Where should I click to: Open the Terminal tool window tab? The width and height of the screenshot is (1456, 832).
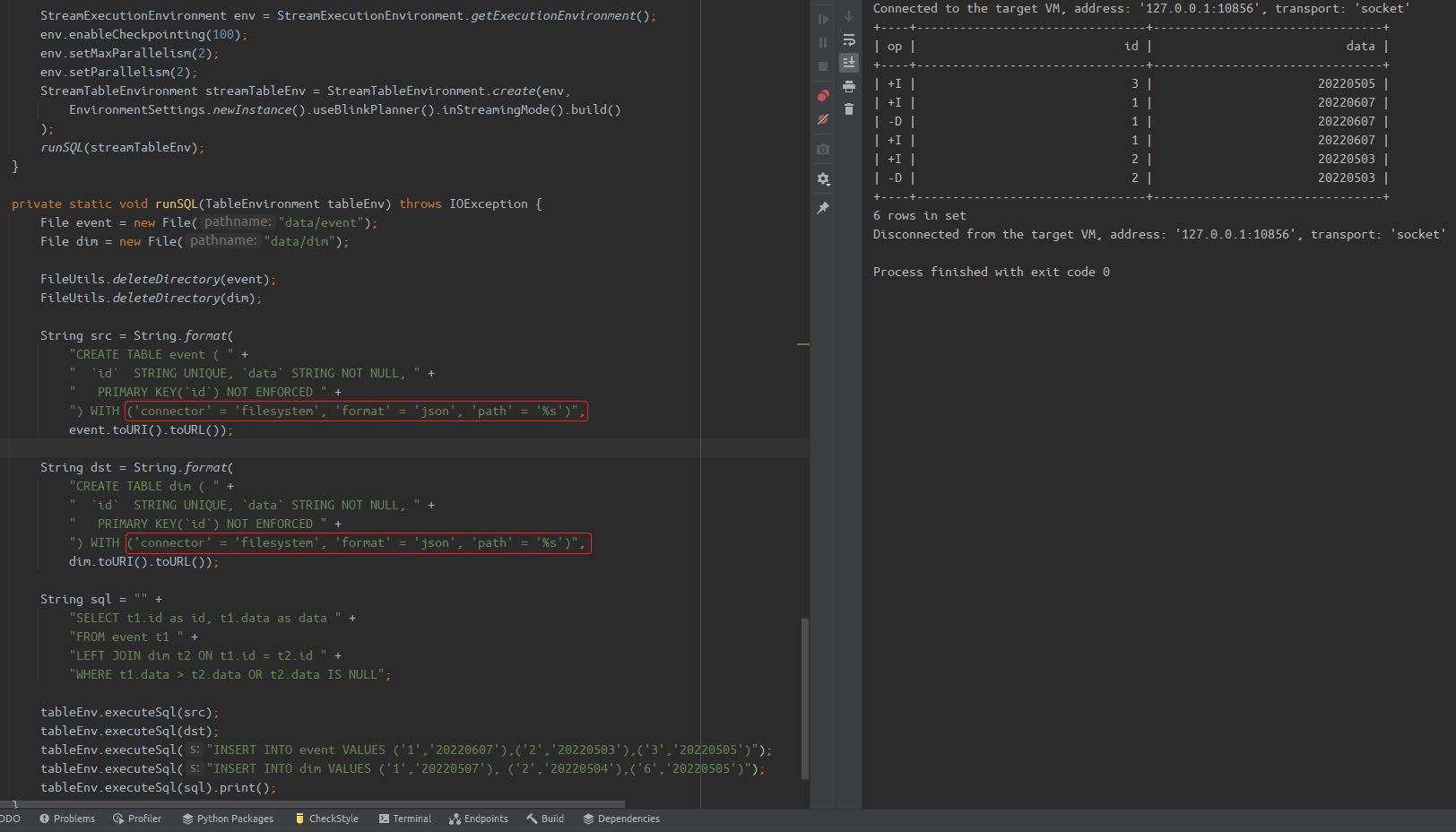tap(405, 819)
